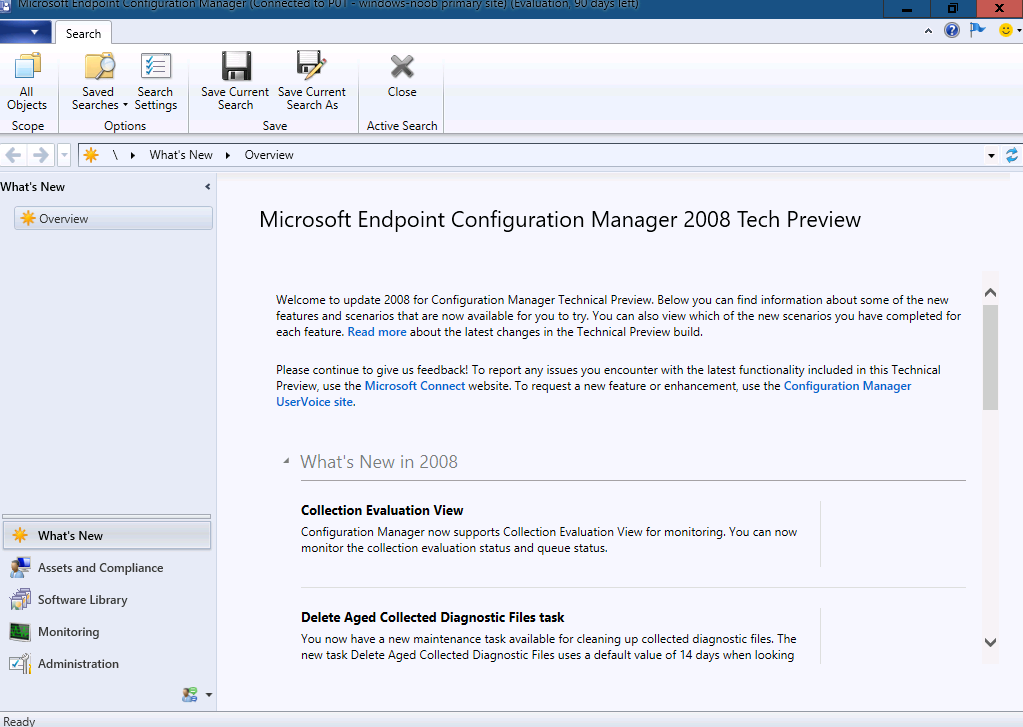Image resolution: width=1023 pixels, height=727 pixels.
Task: Click the navigate Back arrow
Action: (x=14, y=155)
